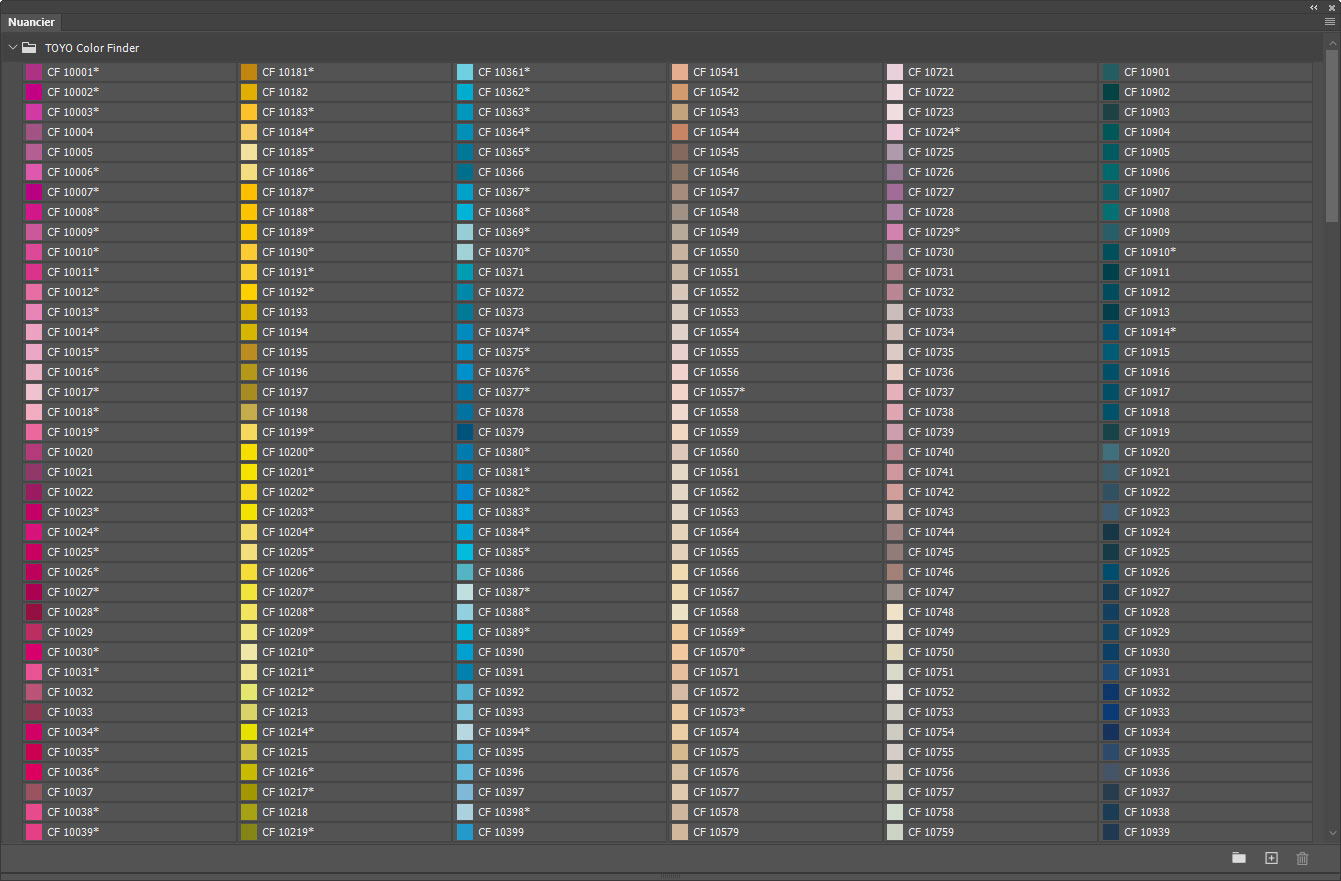Select the TOYO Color Finder group name
This screenshot has height=881, width=1341.
click(x=91, y=47)
